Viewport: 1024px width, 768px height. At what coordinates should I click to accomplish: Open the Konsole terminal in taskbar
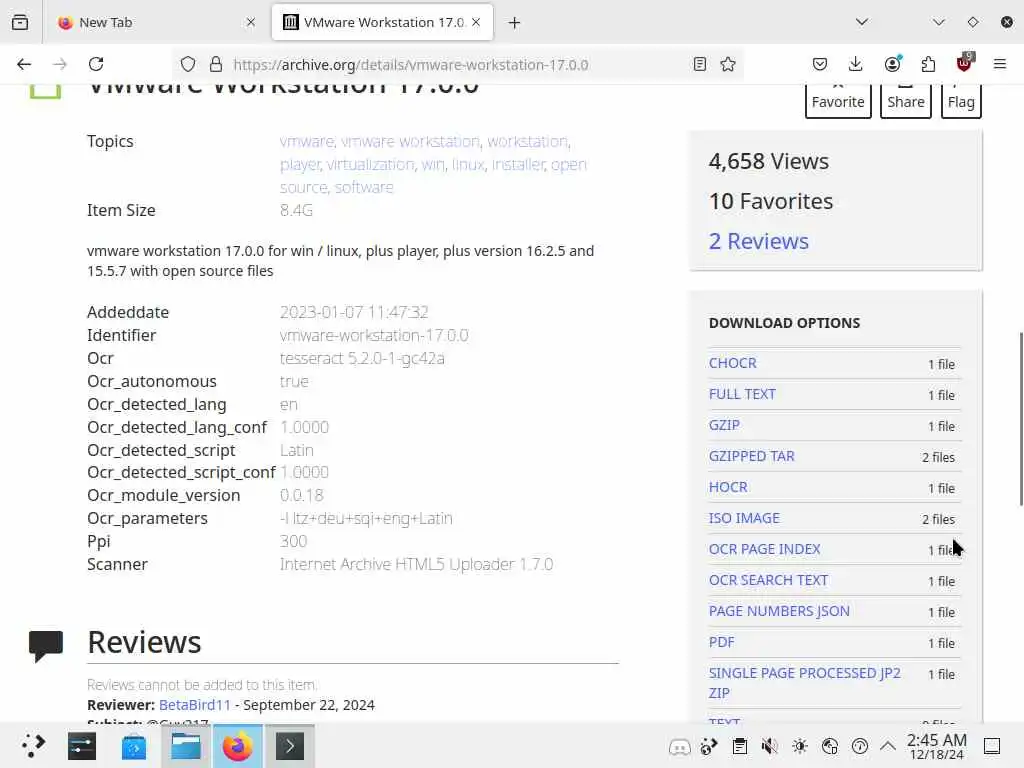(290, 746)
